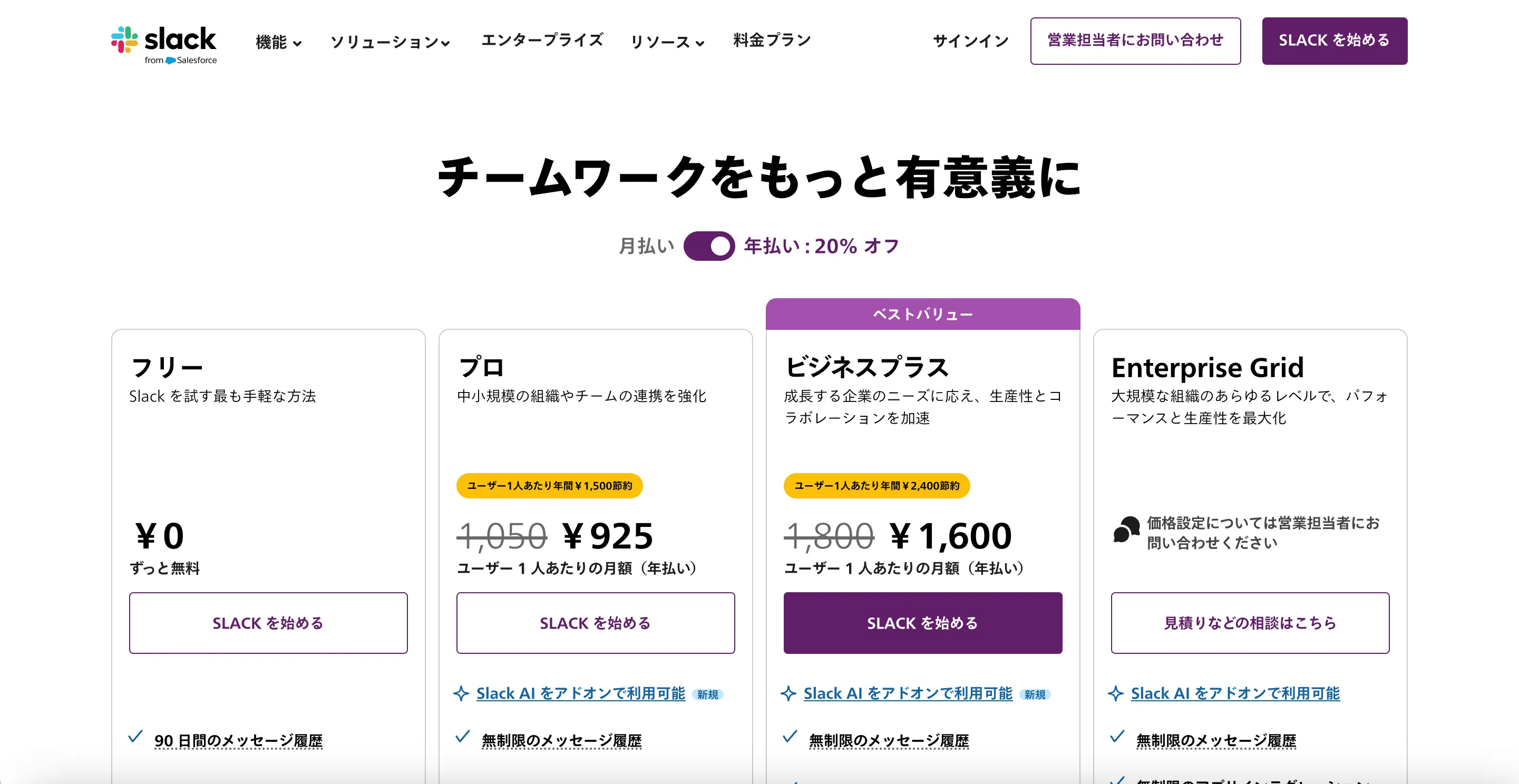Click 無制限のメッセージ履歴 in Enterprise Grid plan
This screenshot has width=1519, height=784.
tap(1216, 740)
